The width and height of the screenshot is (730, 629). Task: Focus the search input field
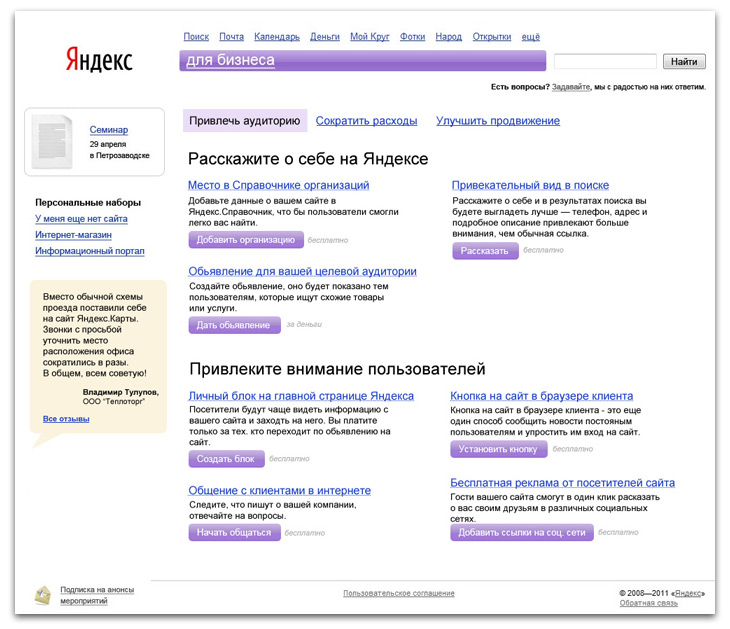[x=605, y=61]
